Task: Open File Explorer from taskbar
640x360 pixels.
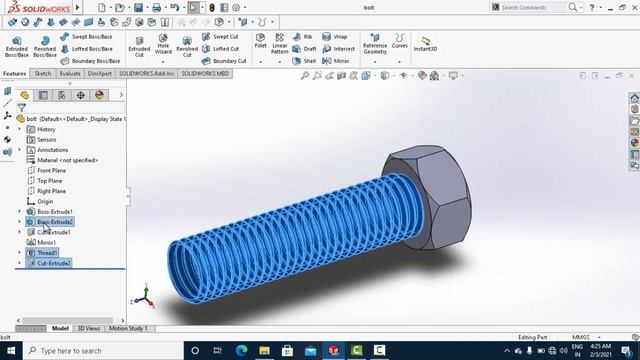Action: (264, 351)
